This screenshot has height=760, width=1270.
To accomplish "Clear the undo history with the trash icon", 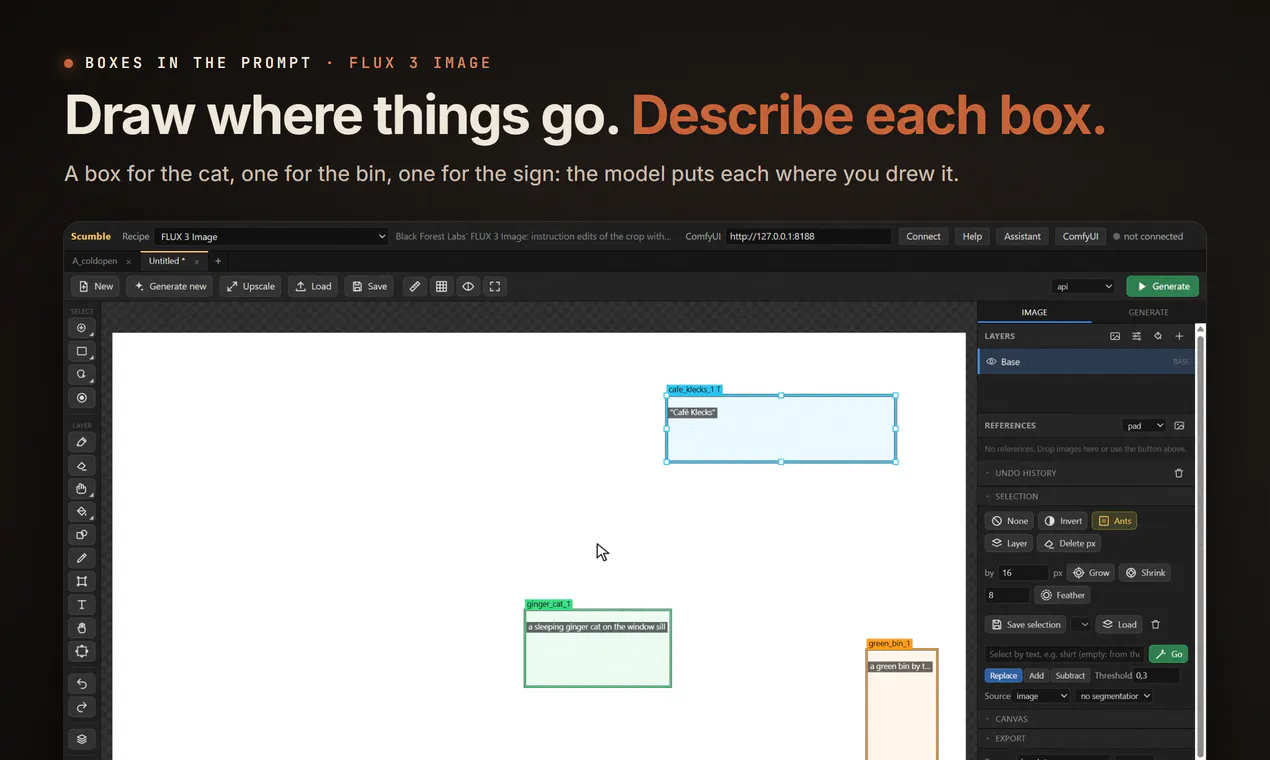I will (1178, 473).
